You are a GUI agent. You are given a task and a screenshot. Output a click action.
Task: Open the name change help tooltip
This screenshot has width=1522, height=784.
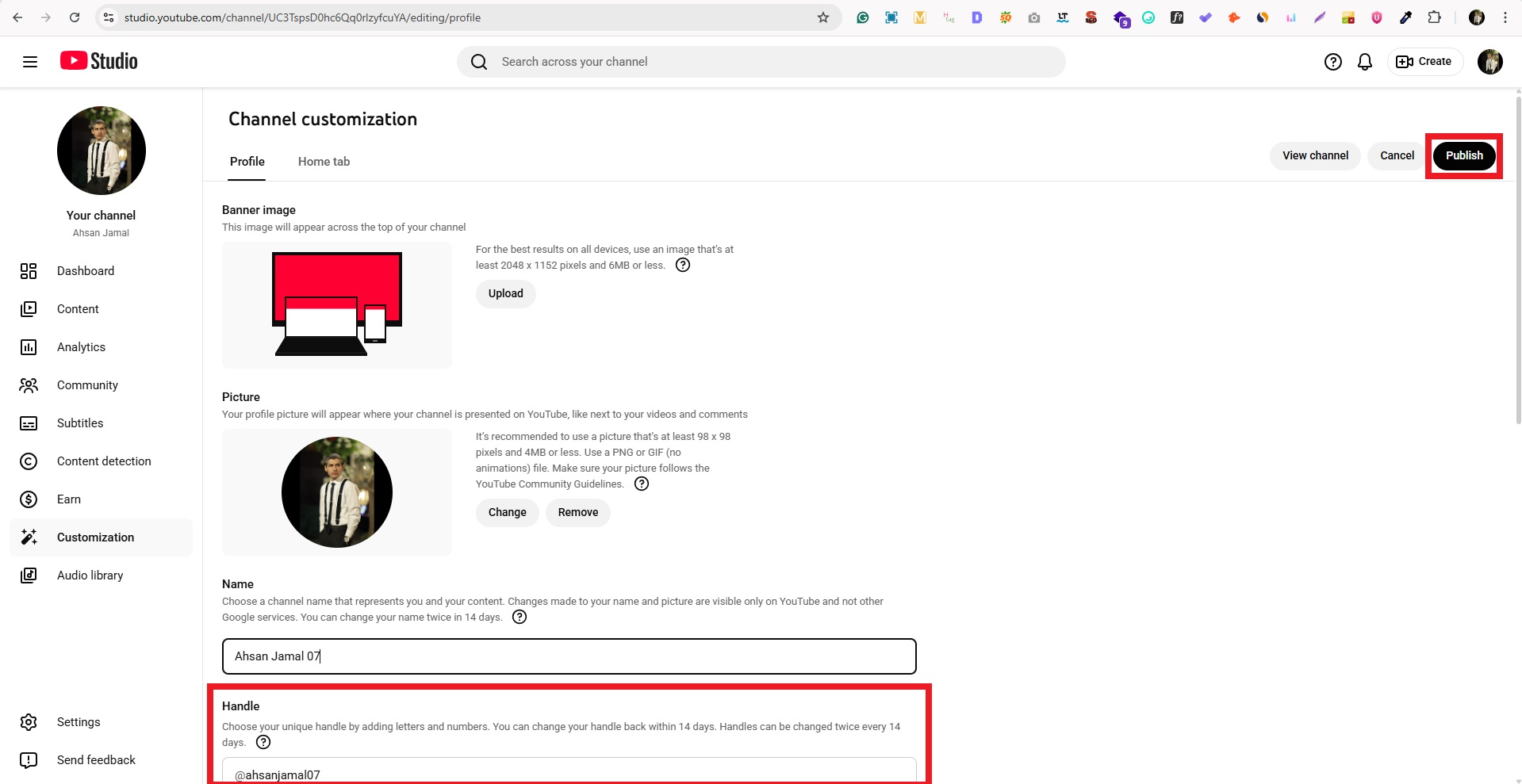(x=519, y=617)
